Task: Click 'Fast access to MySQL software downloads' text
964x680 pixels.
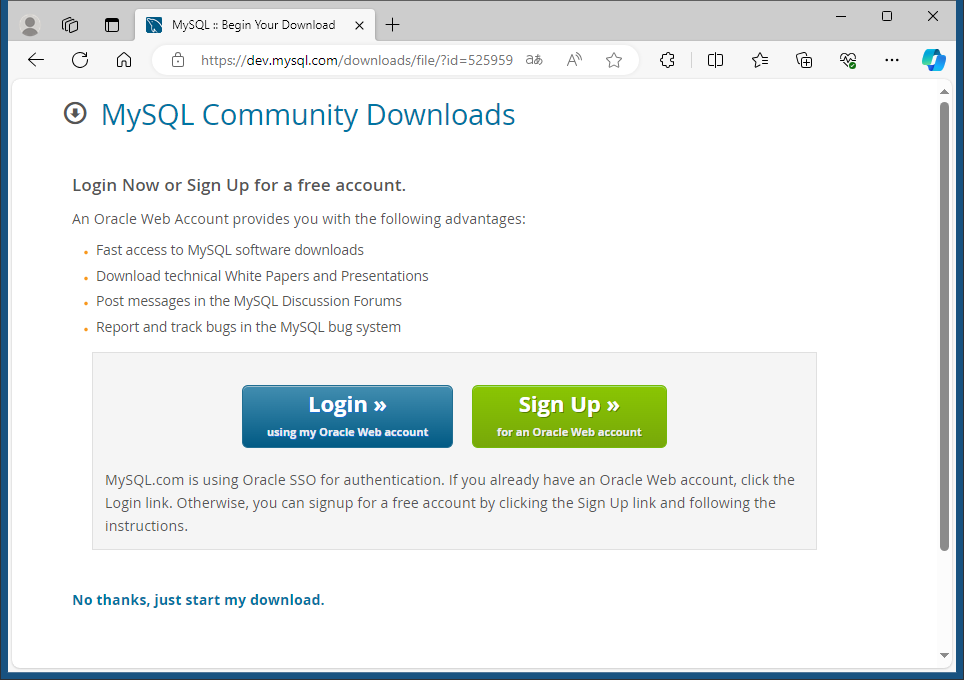Action: tap(230, 250)
